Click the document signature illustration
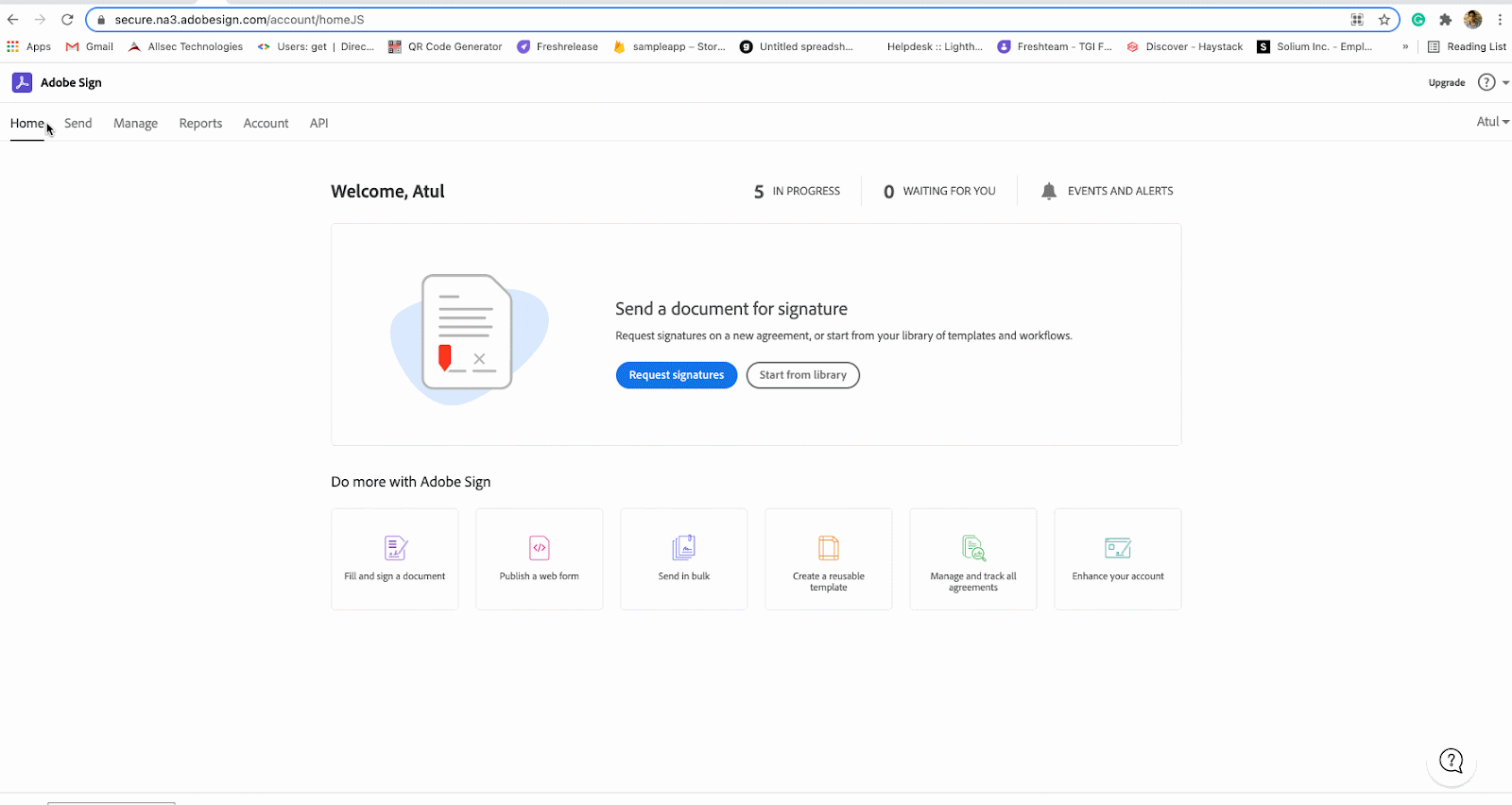The width and height of the screenshot is (1512, 805). click(x=470, y=338)
